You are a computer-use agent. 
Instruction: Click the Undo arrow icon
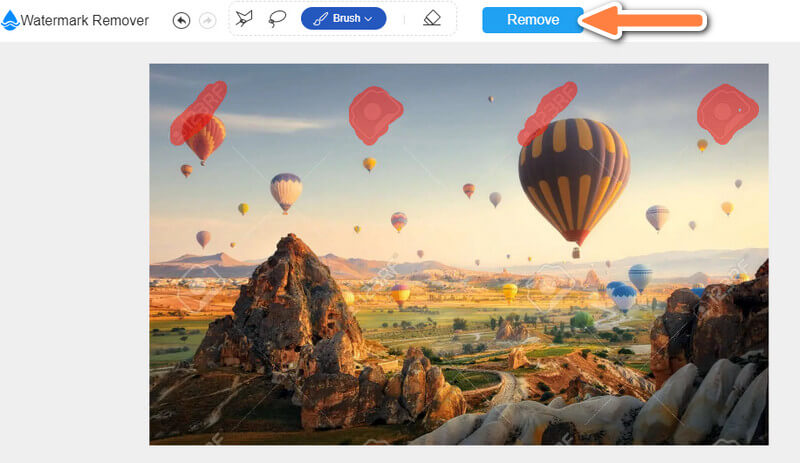tap(181, 20)
